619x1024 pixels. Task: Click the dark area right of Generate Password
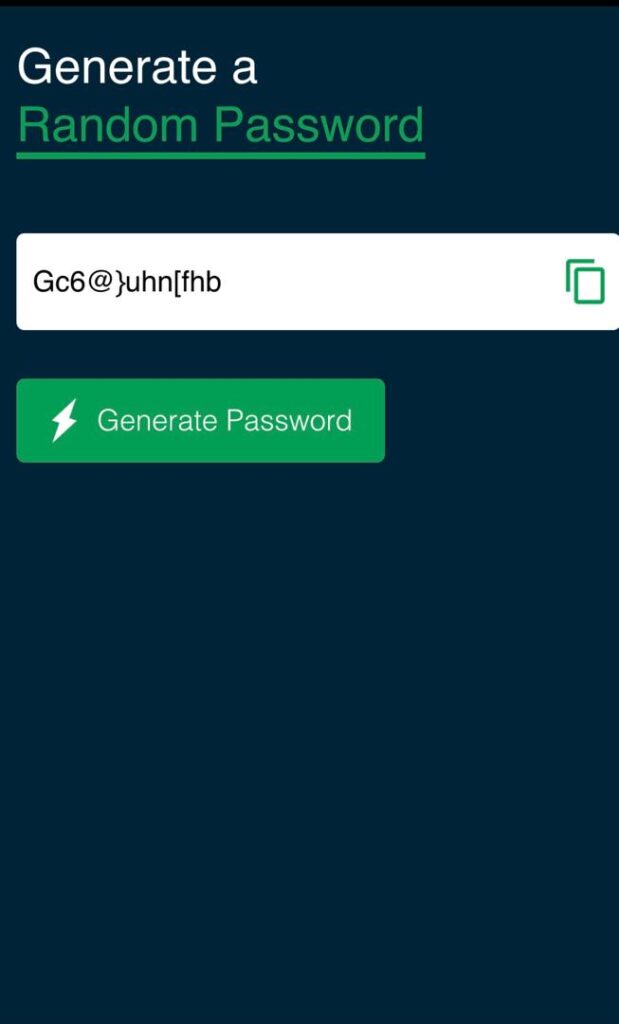503,421
